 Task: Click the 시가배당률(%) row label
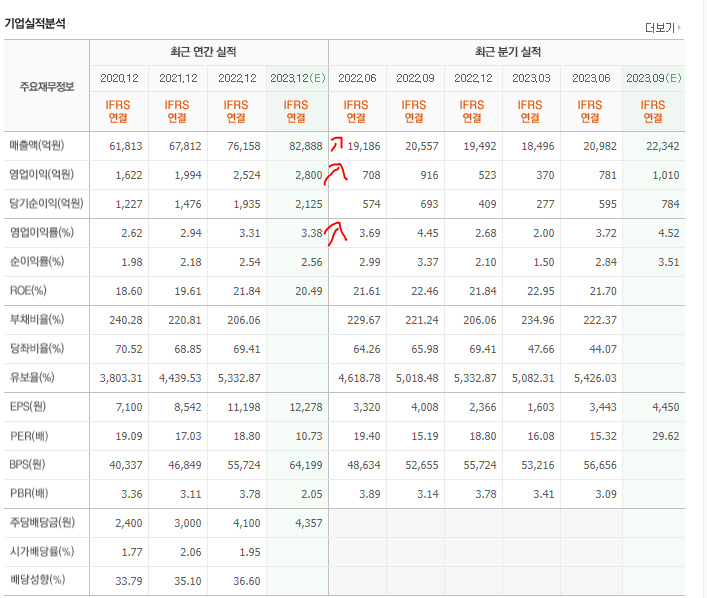click(42, 551)
